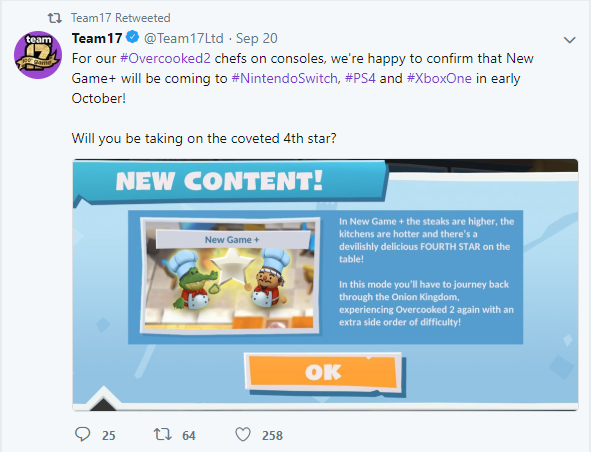The height and width of the screenshot is (453, 591).
Task: Click the Team17 Retweeted label
Action: click(121, 18)
